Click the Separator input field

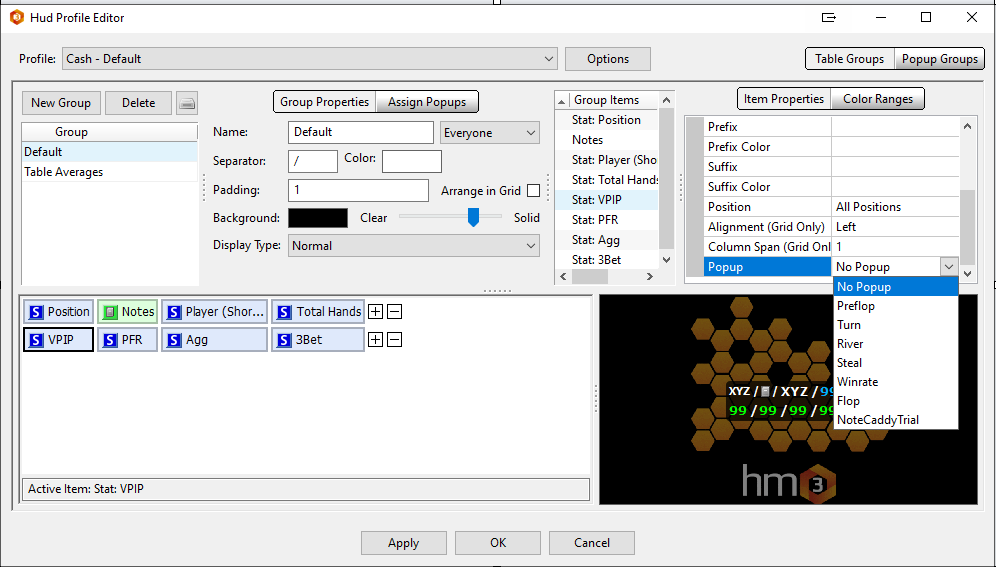313,161
